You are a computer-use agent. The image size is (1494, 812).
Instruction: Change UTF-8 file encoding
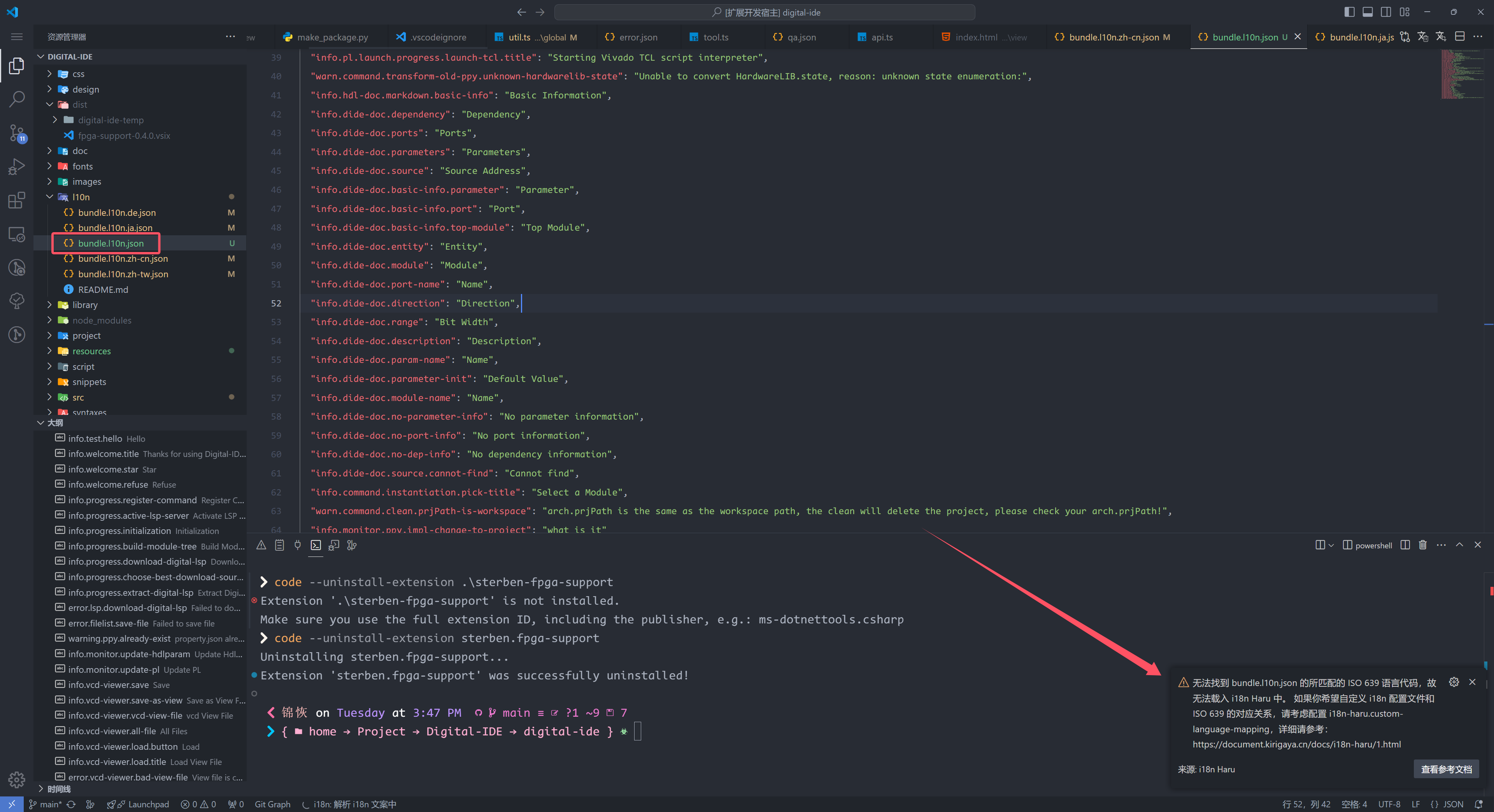click(x=1389, y=804)
